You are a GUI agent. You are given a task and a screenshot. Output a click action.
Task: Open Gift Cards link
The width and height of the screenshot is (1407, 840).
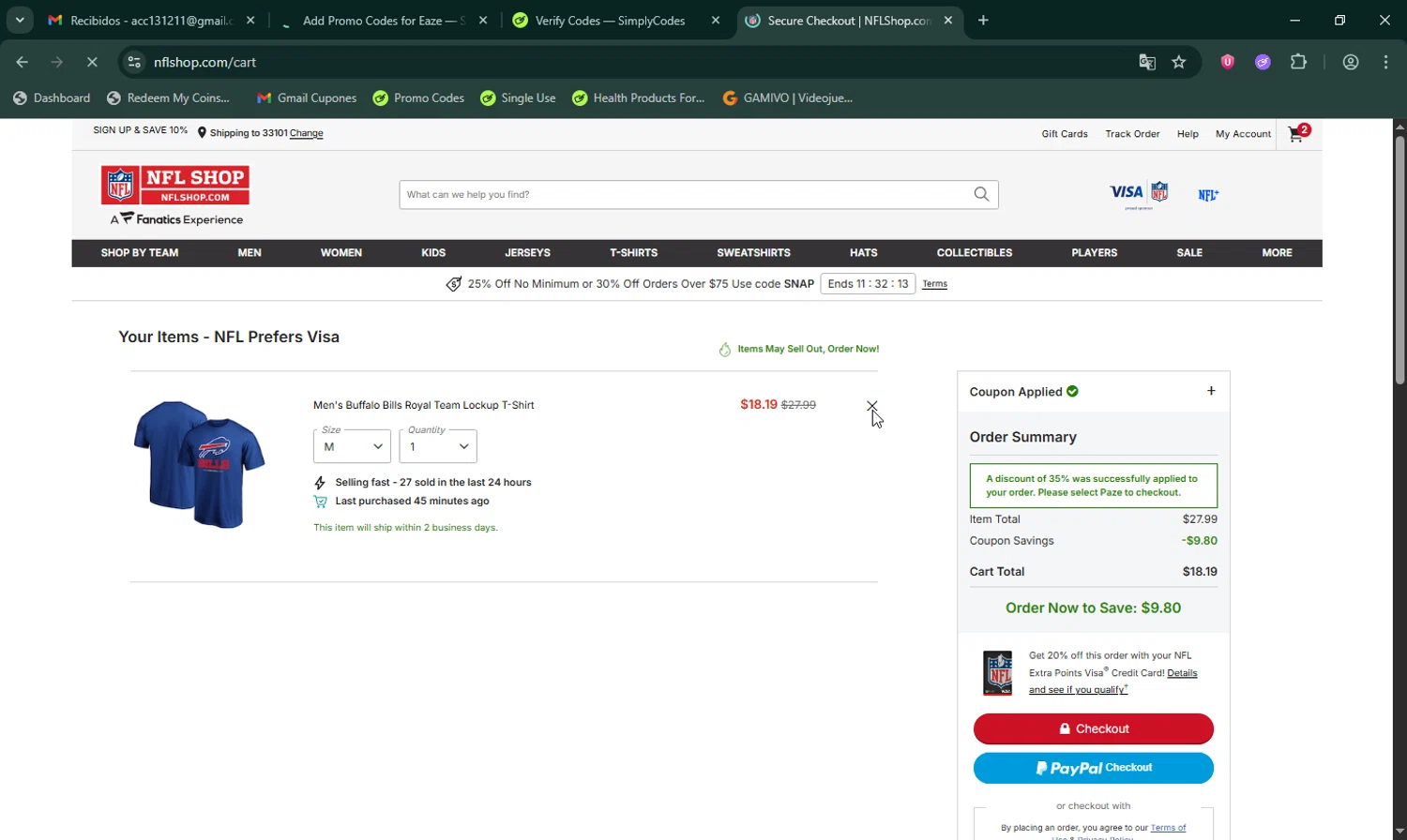1065,134
